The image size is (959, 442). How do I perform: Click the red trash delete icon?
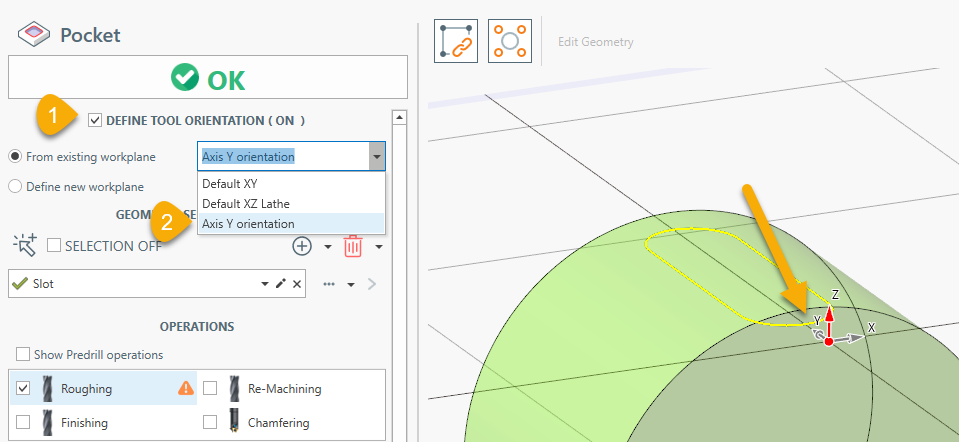coord(353,245)
